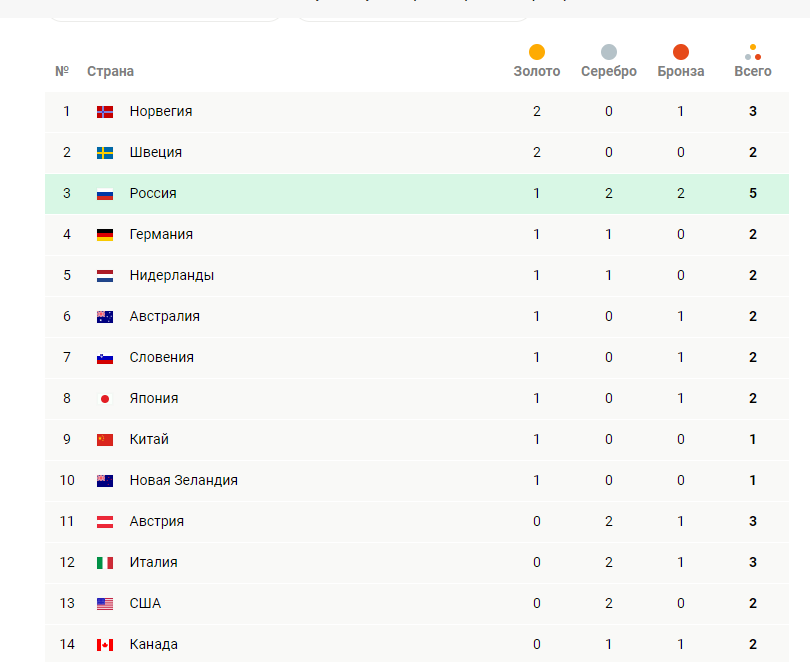810x662 pixels.
Task: Click the Norway flag icon
Action: (x=105, y=112)
